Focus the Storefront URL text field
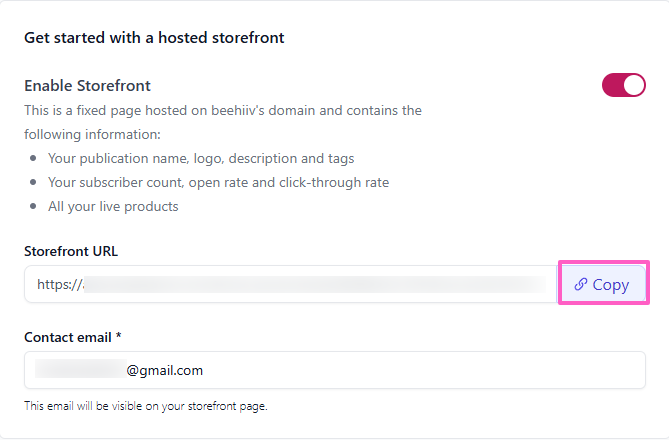The height and width of the screenshot is (440, 669). click(290, 284)
